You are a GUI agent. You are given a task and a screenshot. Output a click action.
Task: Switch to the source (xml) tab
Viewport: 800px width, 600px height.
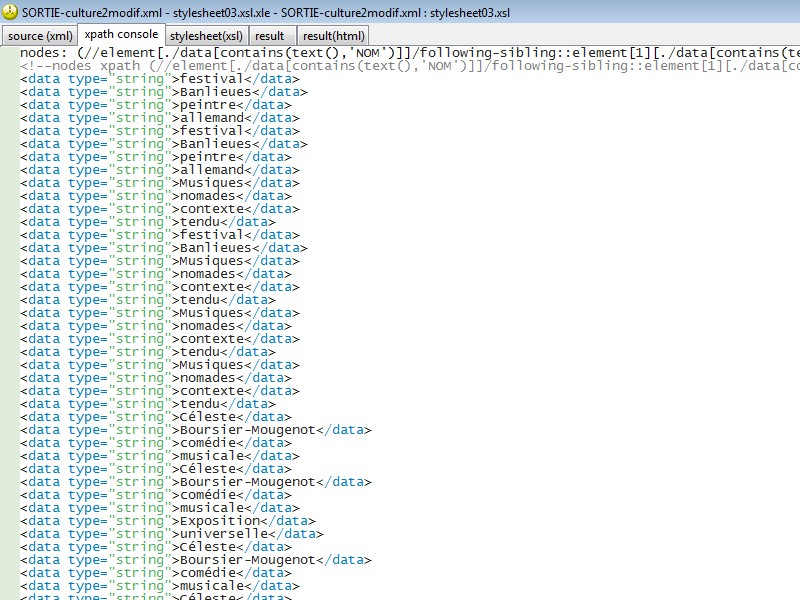click(x=39, y=35)
